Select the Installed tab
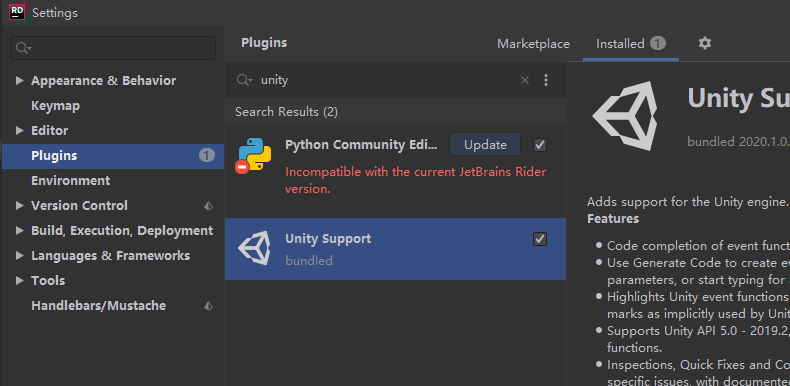 pos(631,44)
